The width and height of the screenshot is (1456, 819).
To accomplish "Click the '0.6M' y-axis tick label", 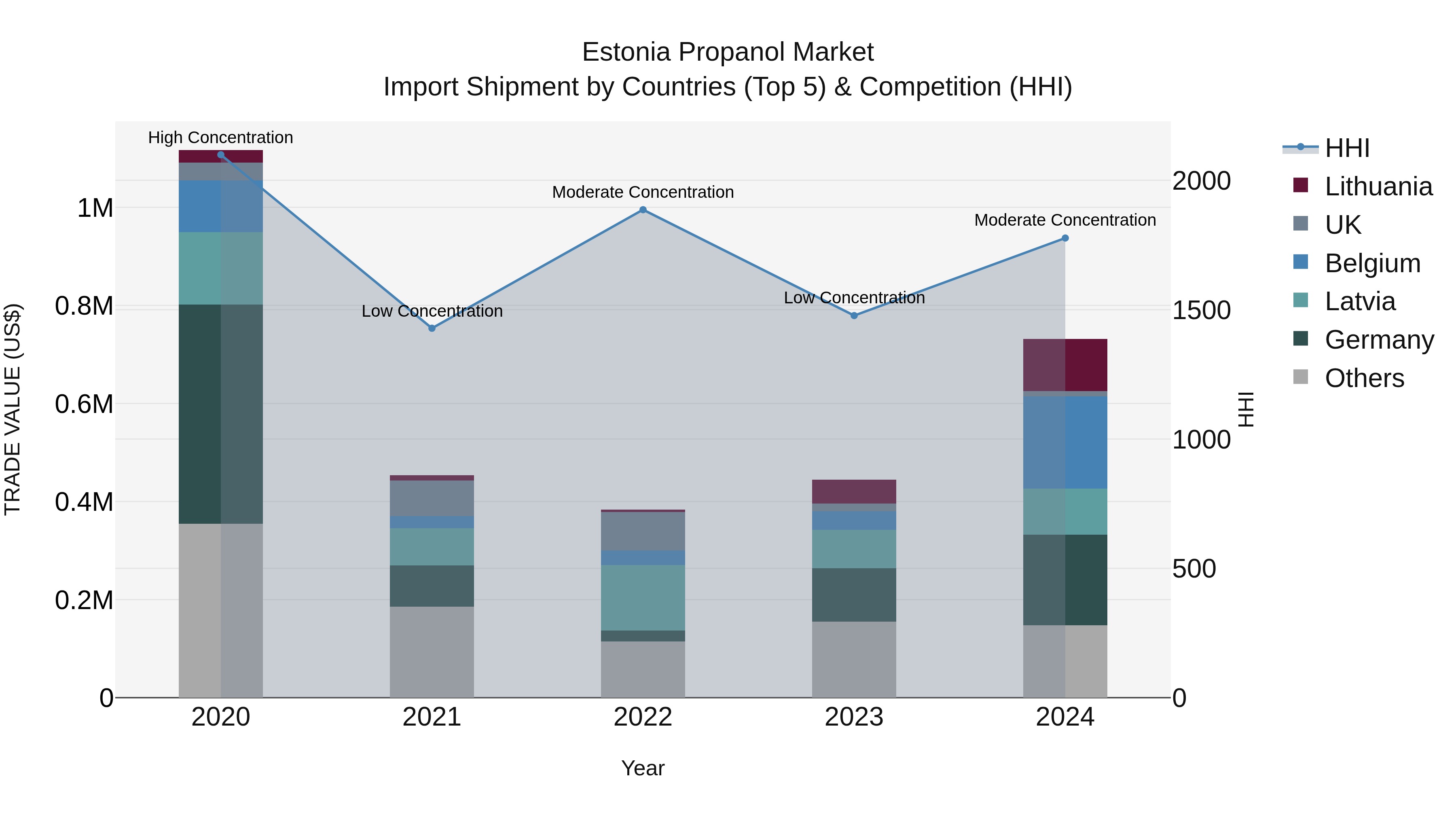I will (84, 405).
